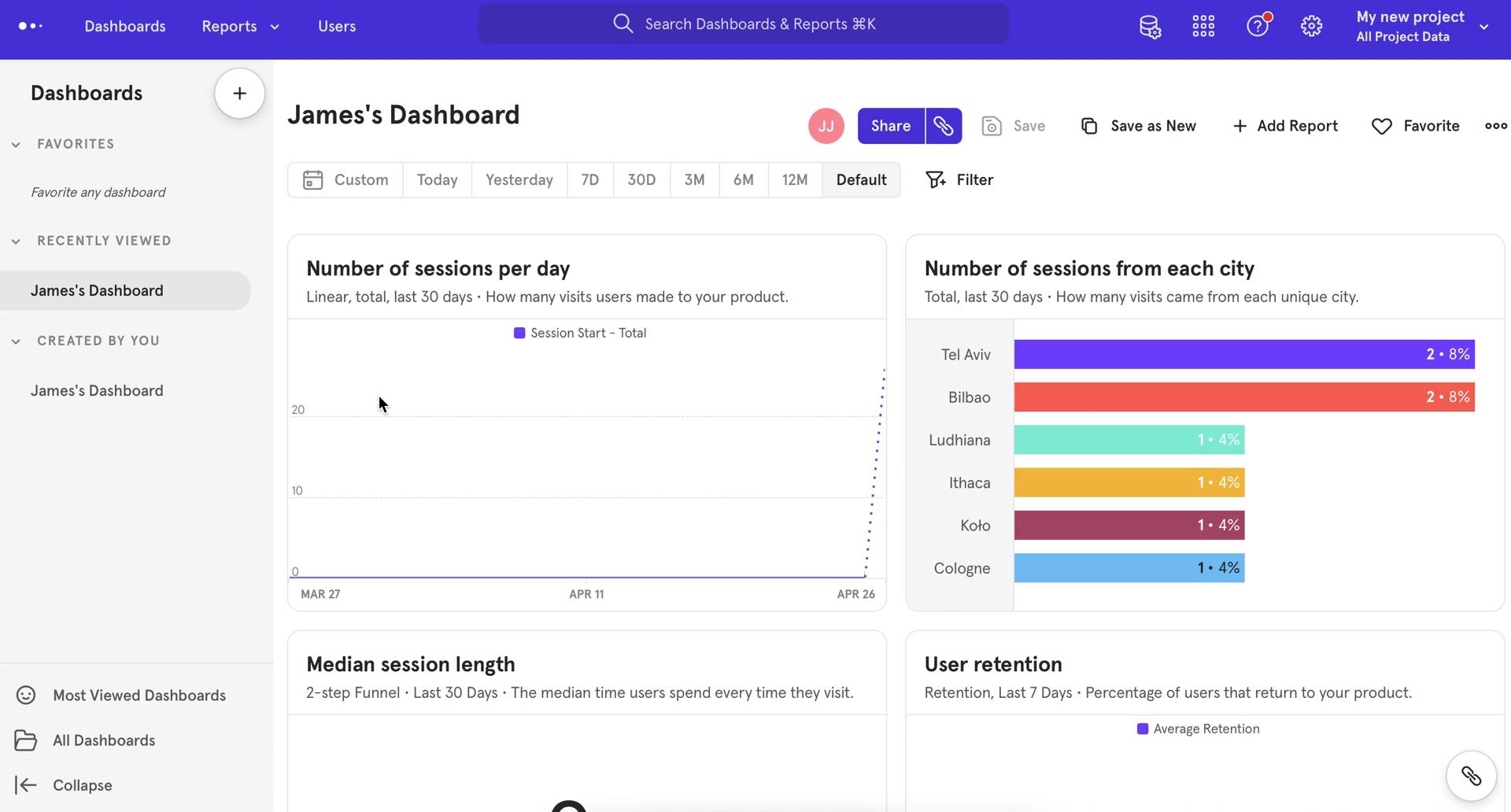Expand the Reports dropdown arrow
The width and height of the screenshot is (1511, 812).
pyautogui.click(x=275, y=27)
